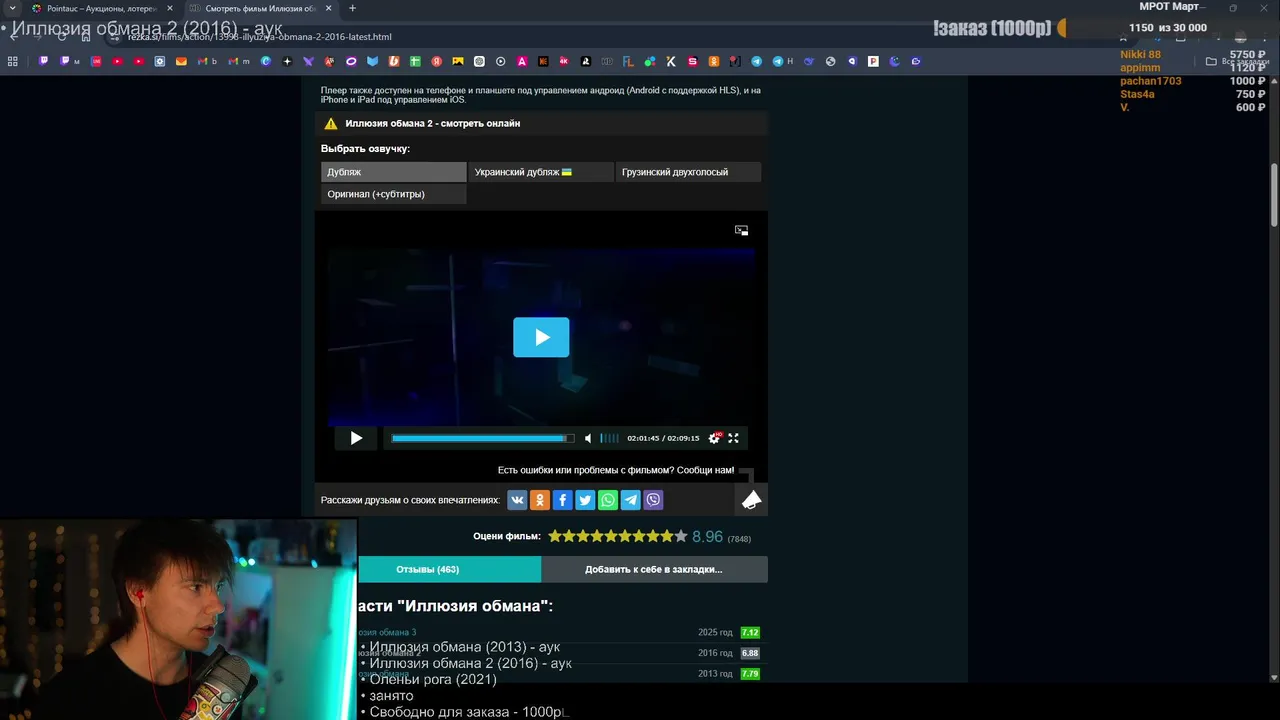Open the globe bookmark icon
1280x720 pixels.
pos(830,61)
